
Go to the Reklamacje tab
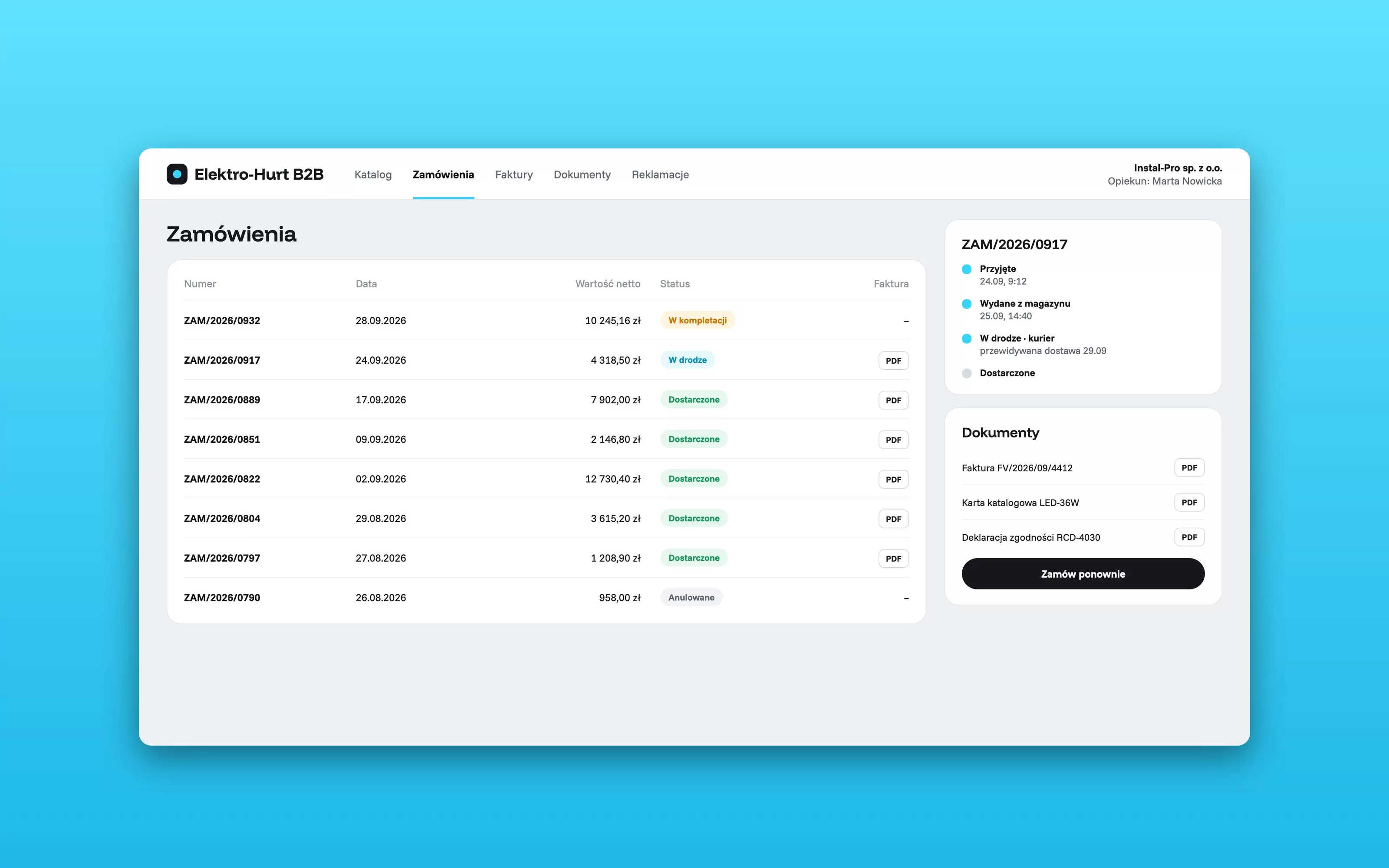660,174
